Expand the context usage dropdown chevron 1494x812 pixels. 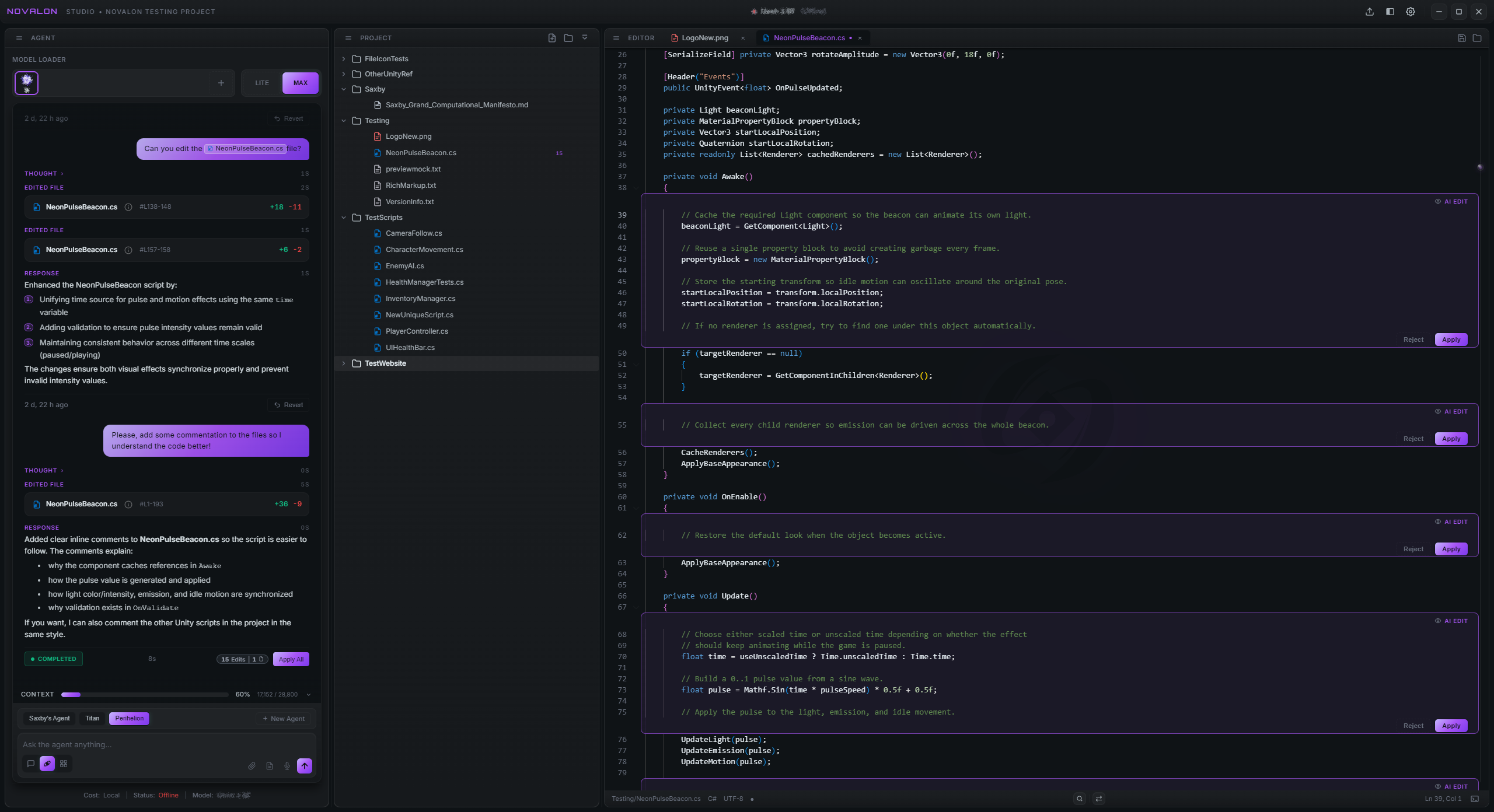[309, 695]
